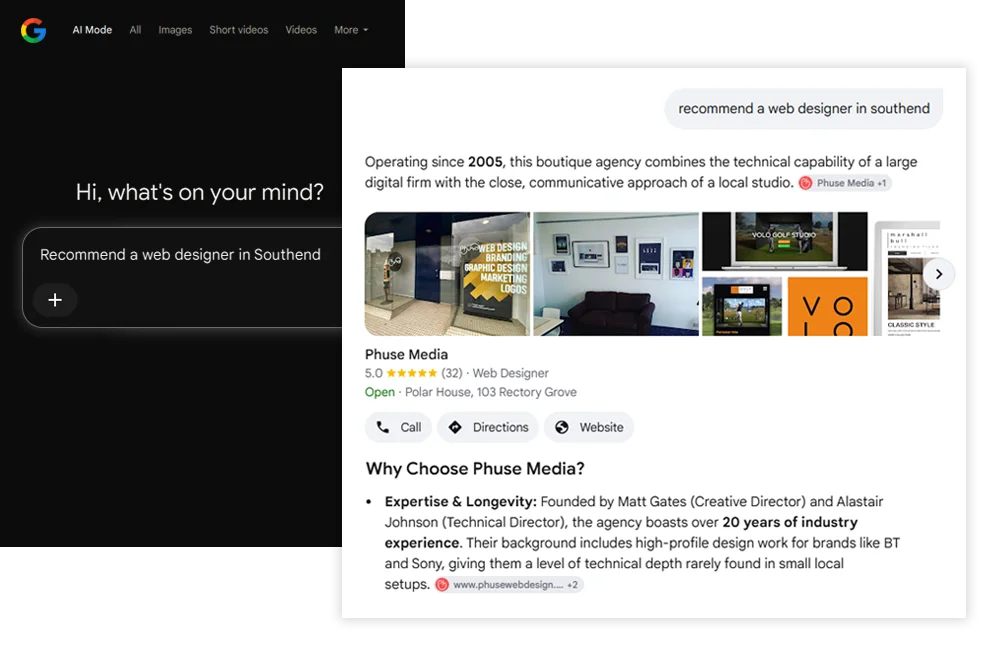The width and height of the screenshot is (987, 657).
Task: Open the Website button
Action: coord(589,427)
